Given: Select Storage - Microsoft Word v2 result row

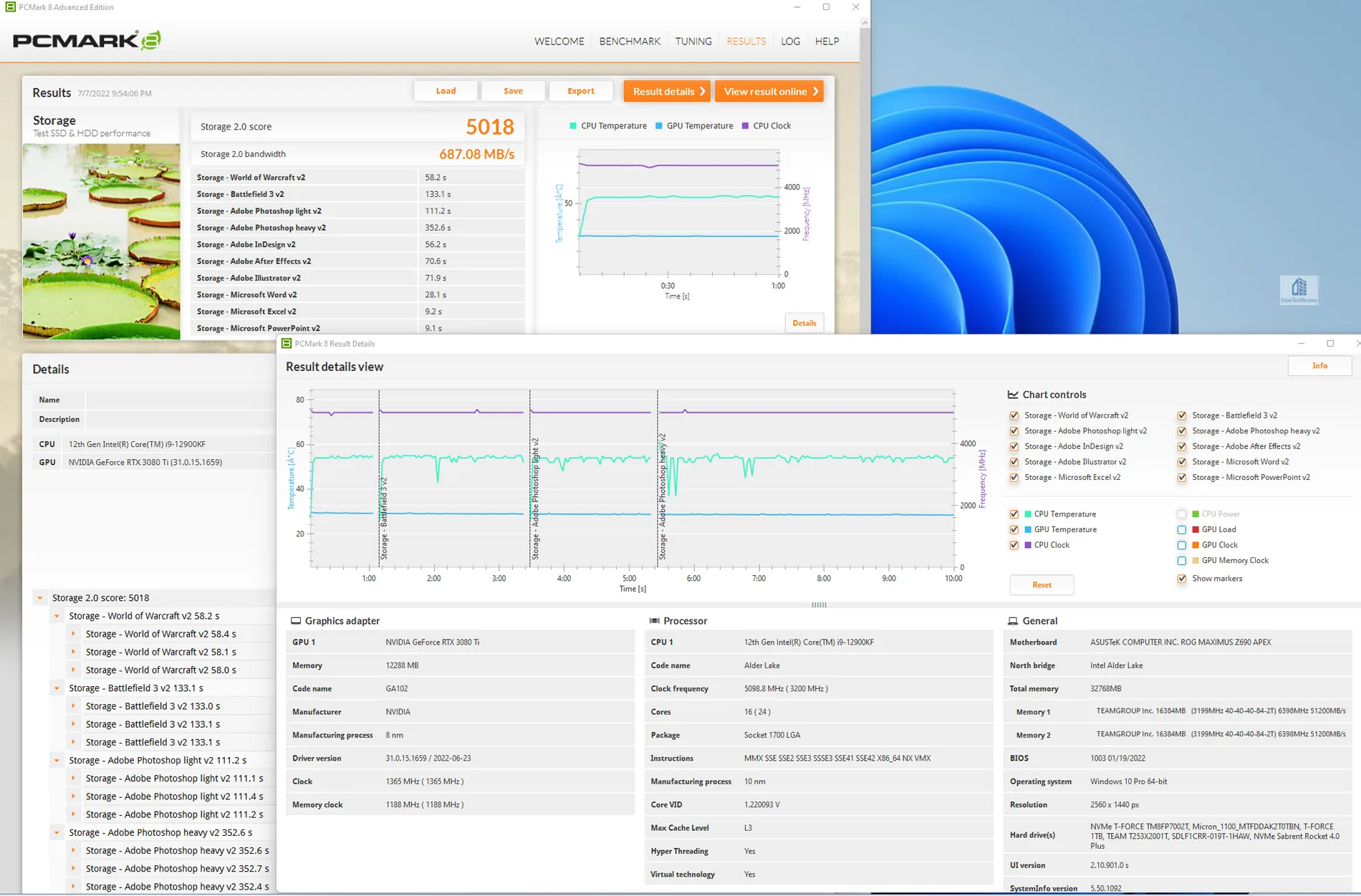Looking at the screenshot, I should click(357, 295).
